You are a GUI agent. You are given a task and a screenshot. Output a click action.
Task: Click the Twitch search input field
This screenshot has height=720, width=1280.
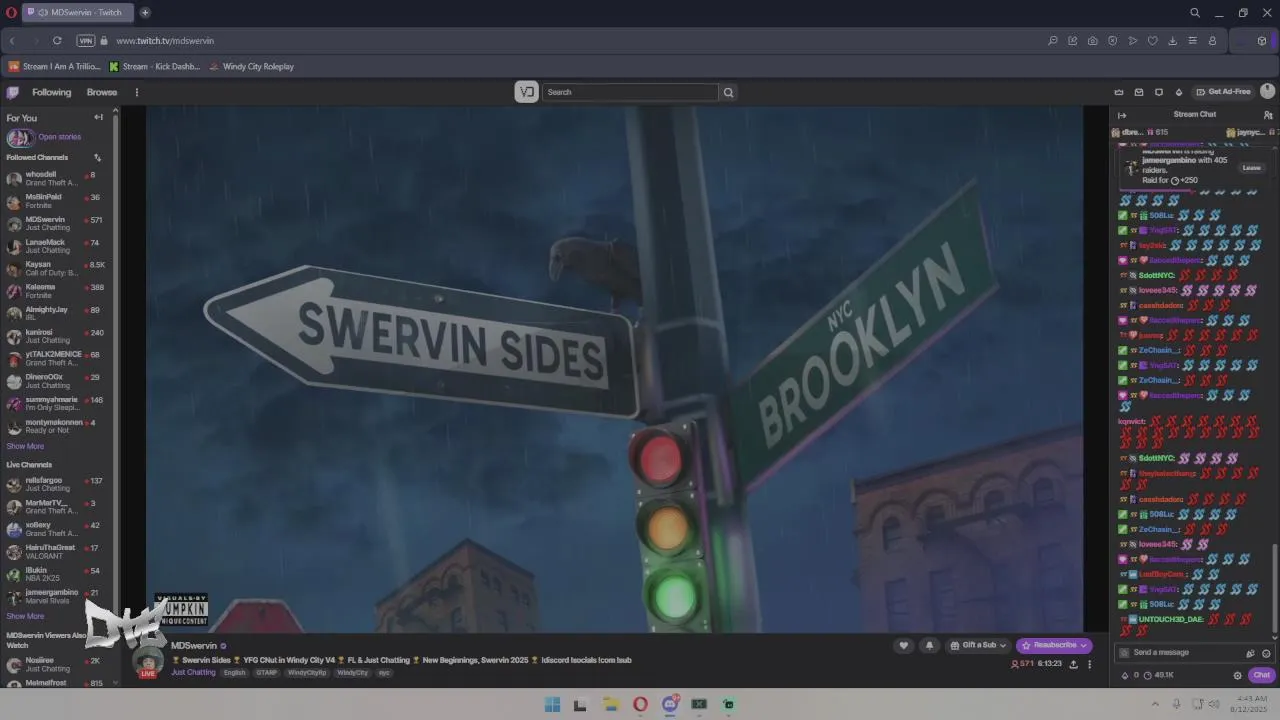(x=630, y=92)
